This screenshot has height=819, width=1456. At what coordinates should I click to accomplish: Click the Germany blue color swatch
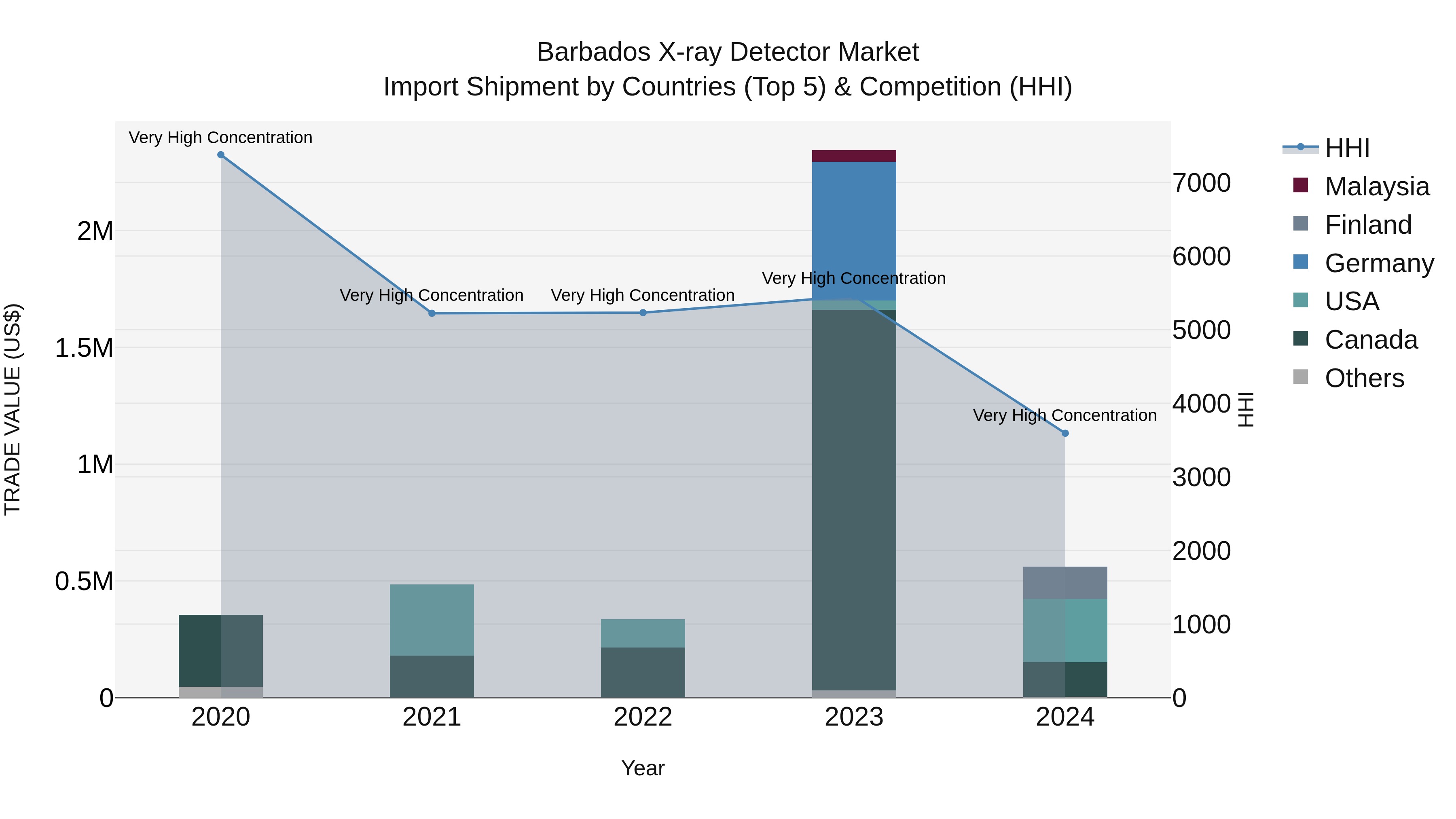tap(1301, 262)
